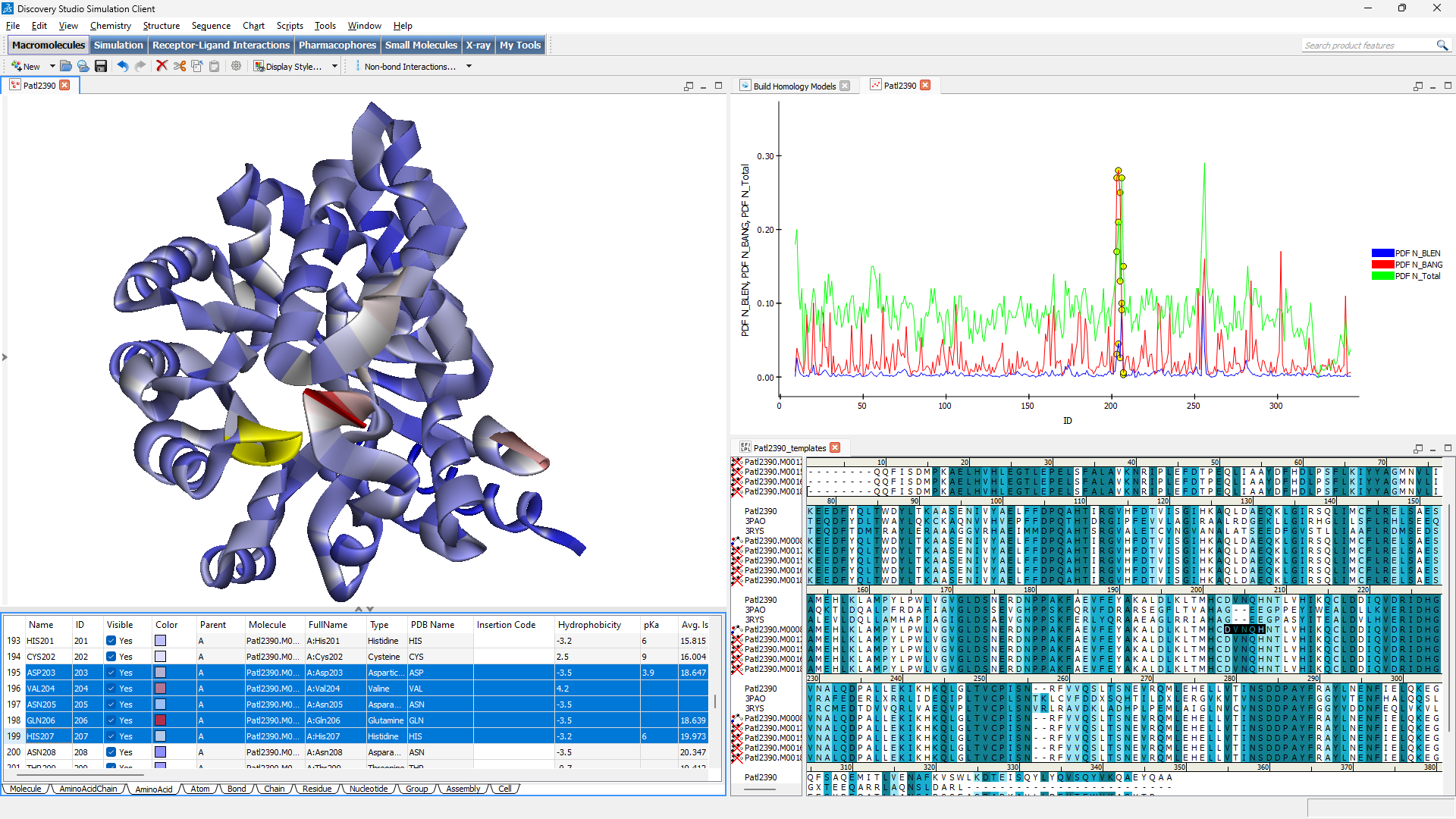Click the GLN206 red color swatch
The image size is (1456, 819).
pos(161,720)
